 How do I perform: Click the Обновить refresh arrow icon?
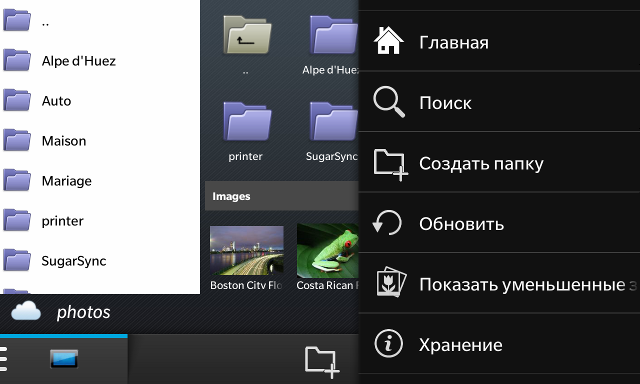[387, 223]
